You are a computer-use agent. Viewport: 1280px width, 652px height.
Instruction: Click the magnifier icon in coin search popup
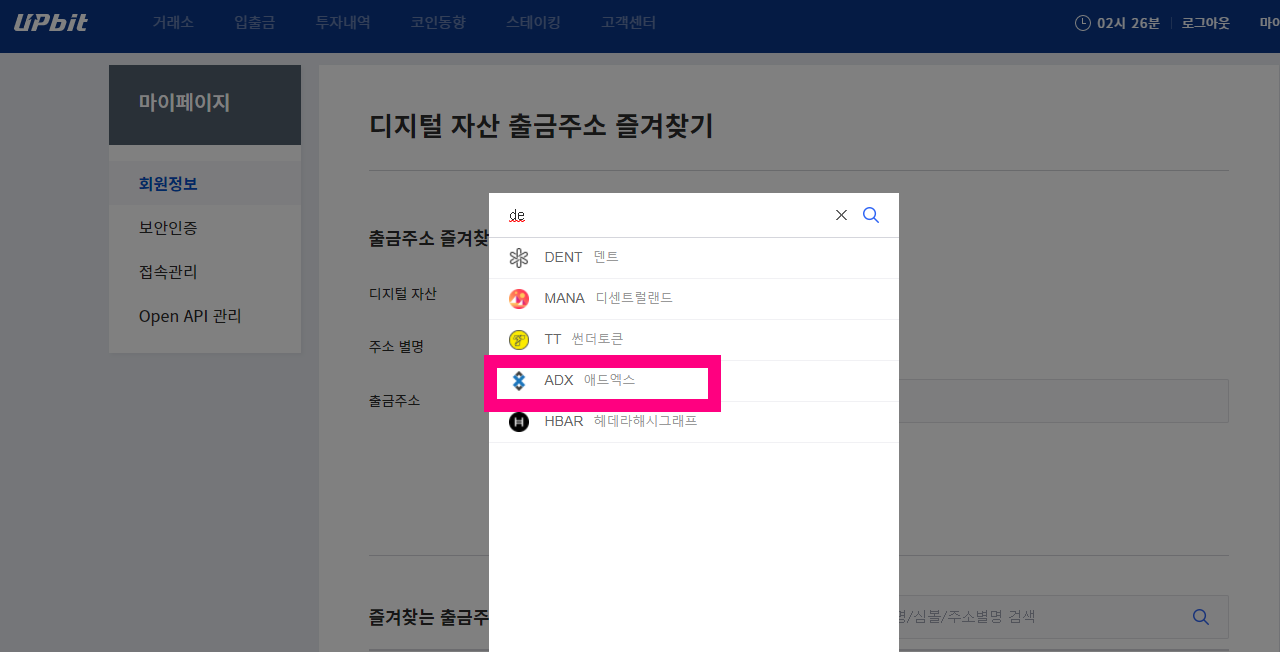(871, 215)
